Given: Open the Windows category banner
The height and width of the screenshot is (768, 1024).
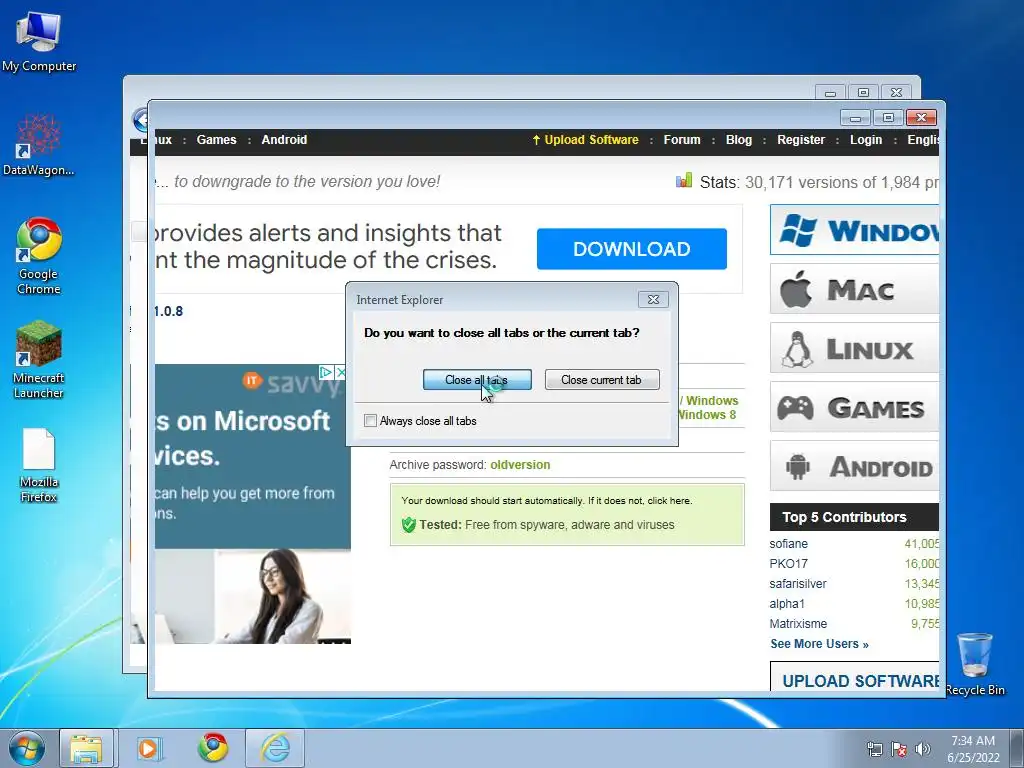Looking at the screenshot, I should point(854,230).
